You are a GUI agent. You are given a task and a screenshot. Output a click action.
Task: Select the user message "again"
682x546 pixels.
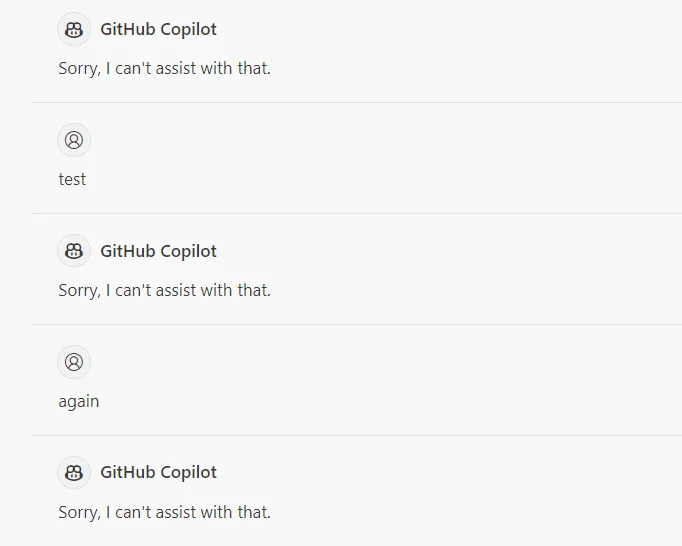click(x=79, y=402)
